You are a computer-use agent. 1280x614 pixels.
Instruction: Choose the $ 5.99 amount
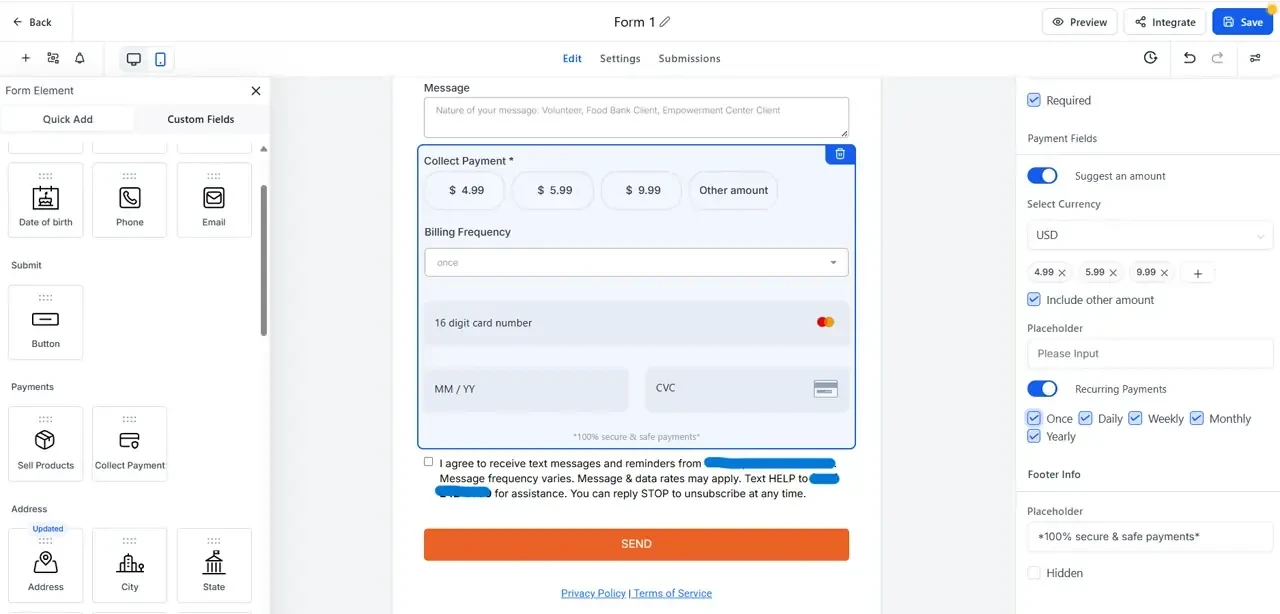tap(554, 190)
